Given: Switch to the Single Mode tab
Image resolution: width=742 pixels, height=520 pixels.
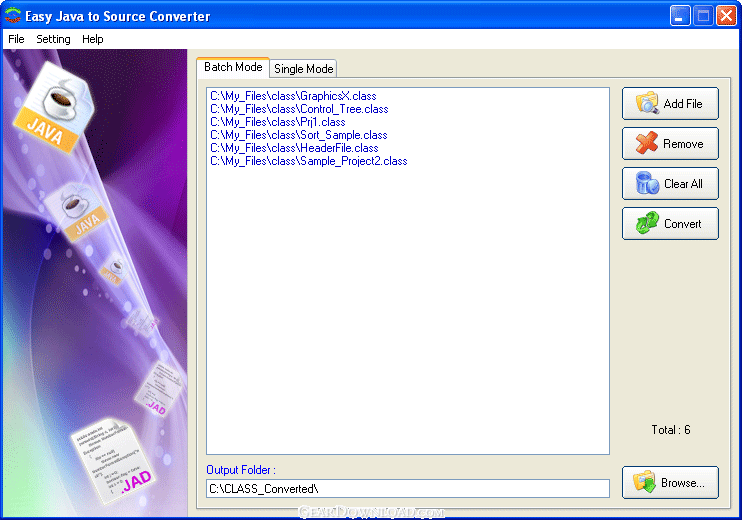Looking at the screenshot, I should [303, 69].
